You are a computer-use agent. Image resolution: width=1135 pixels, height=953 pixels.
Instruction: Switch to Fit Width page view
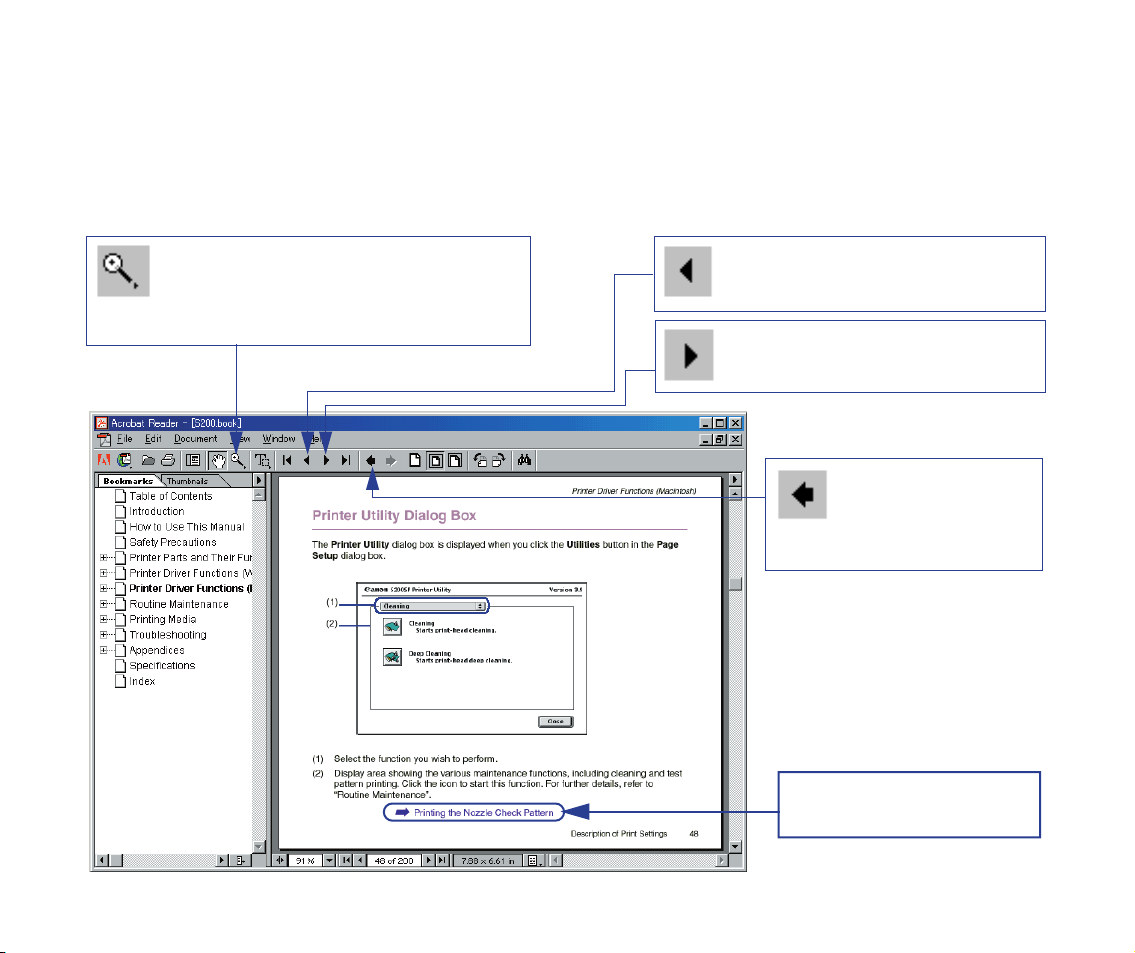(455, 461)
